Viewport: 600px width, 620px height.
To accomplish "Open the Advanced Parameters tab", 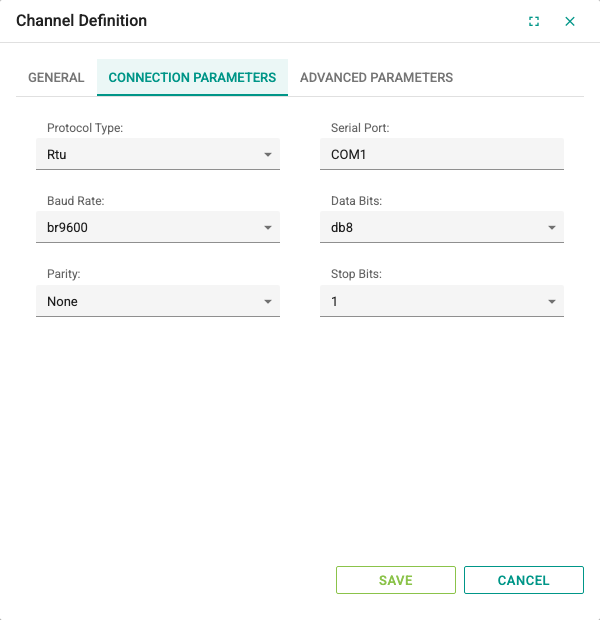I will point(376,78).
